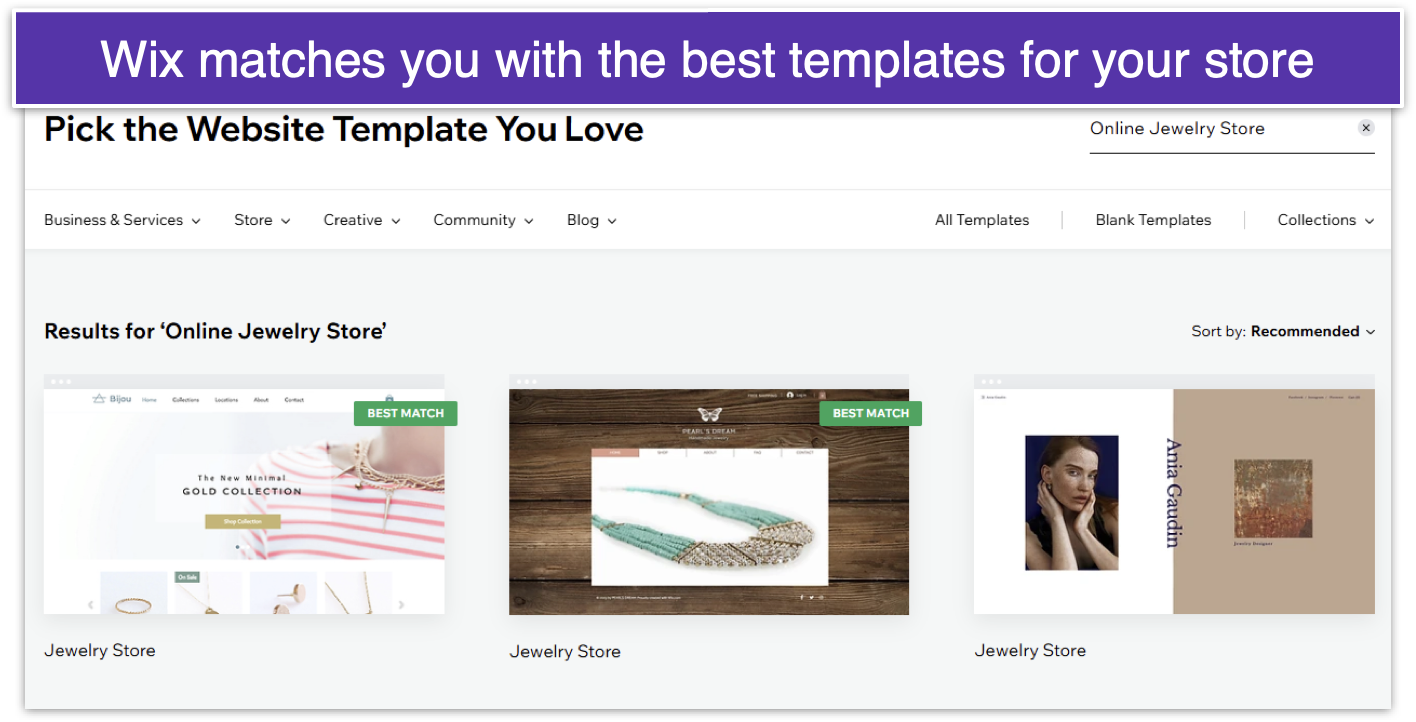Open the Sort by Recommended dropdown
Screen dimensions: 1416x722
pos(1283,331)
